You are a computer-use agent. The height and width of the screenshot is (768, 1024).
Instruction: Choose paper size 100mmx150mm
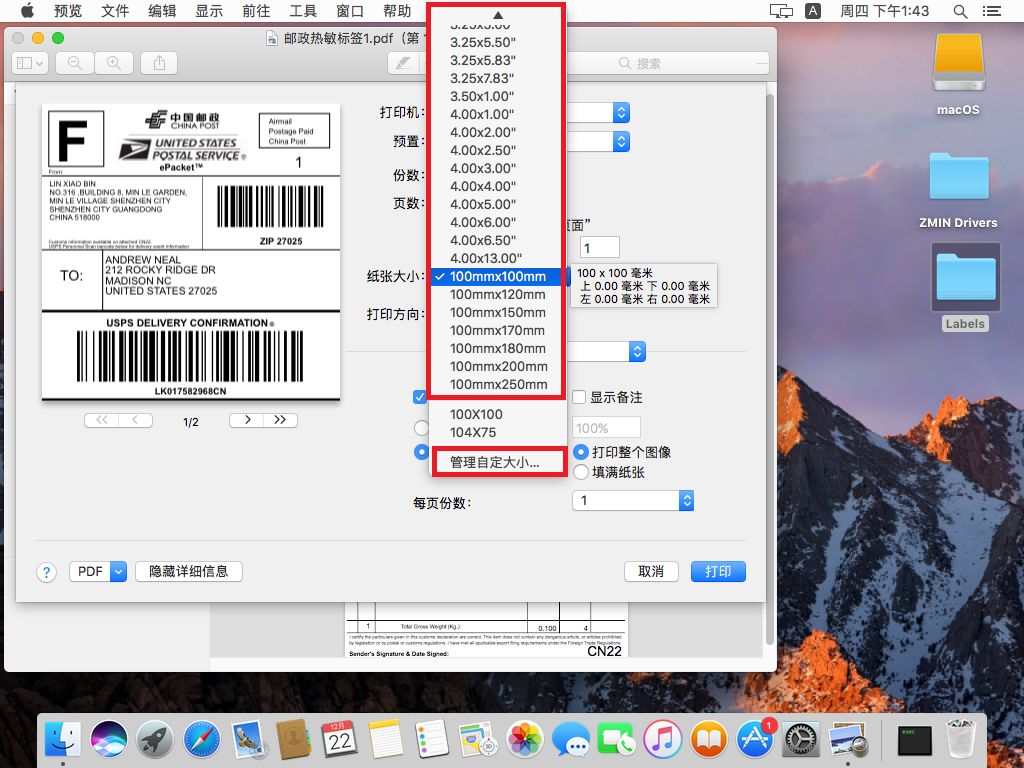tap(497, 312)
